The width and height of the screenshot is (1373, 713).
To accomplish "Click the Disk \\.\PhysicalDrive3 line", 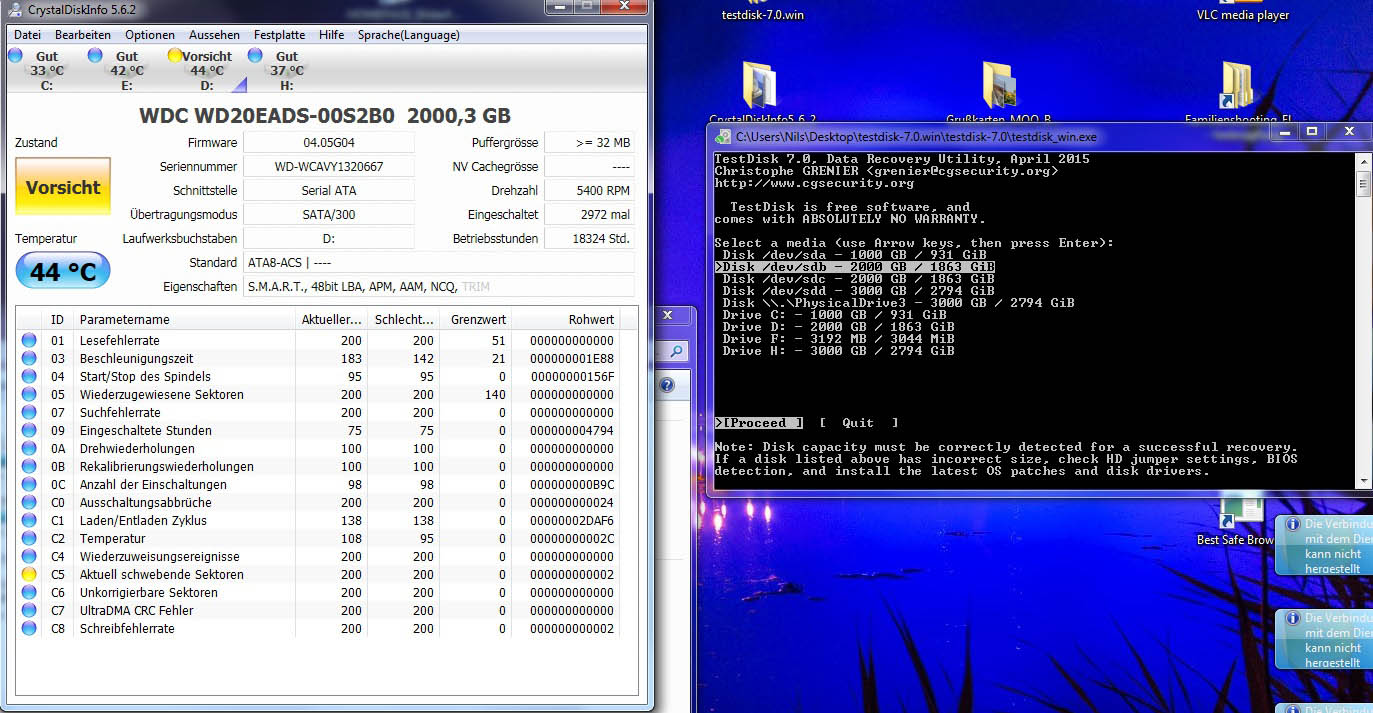I will click(898, 303).
